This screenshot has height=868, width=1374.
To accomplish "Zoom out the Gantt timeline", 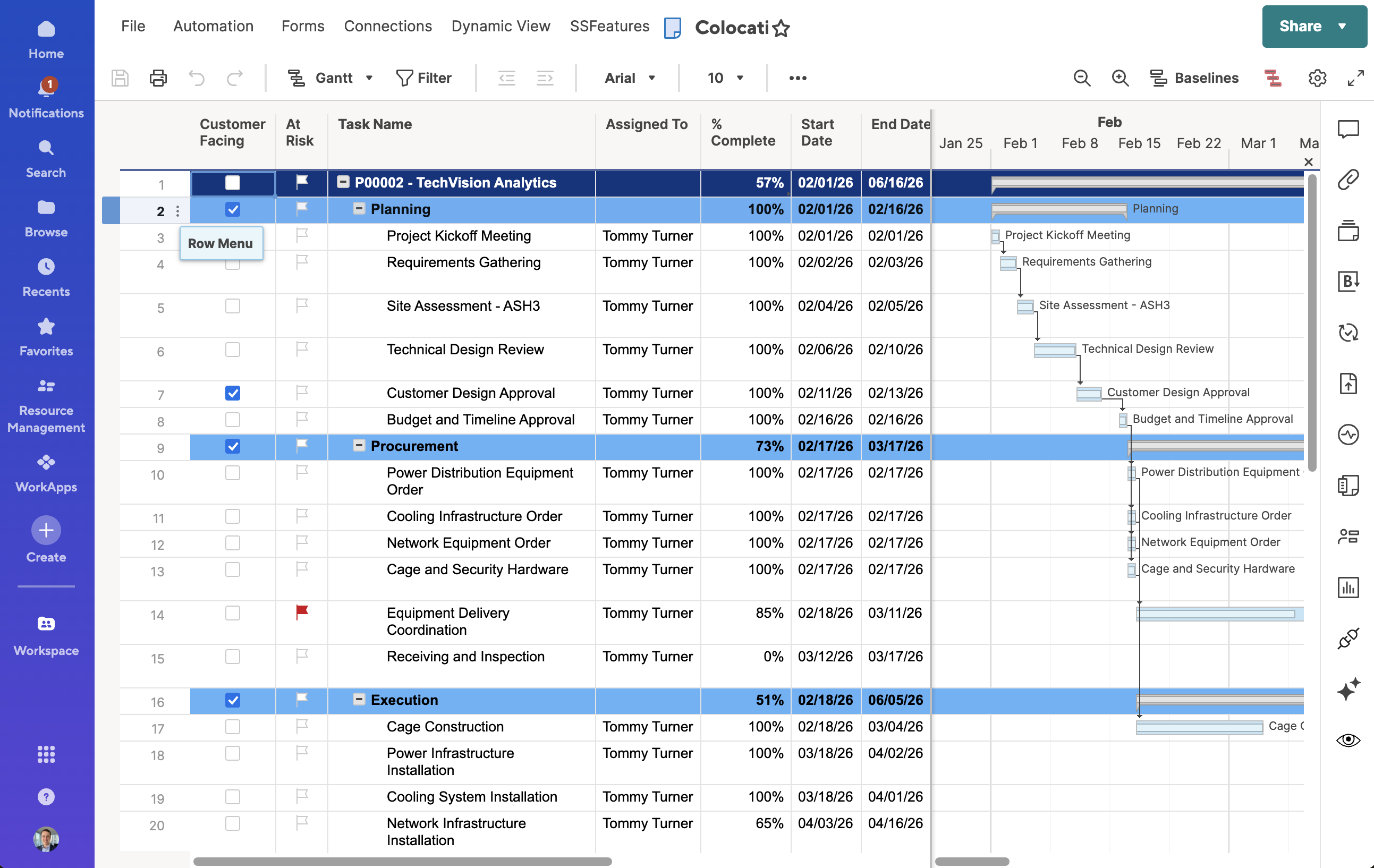I will click(1081, 78).
